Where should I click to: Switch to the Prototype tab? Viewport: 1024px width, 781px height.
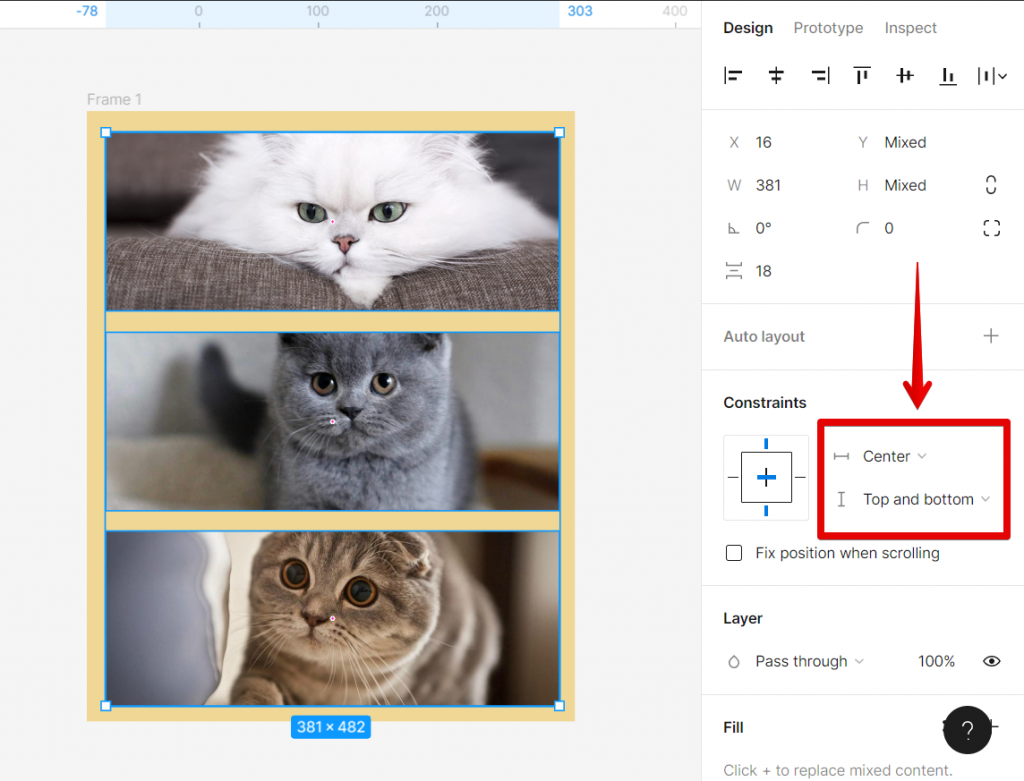point(828,28)
